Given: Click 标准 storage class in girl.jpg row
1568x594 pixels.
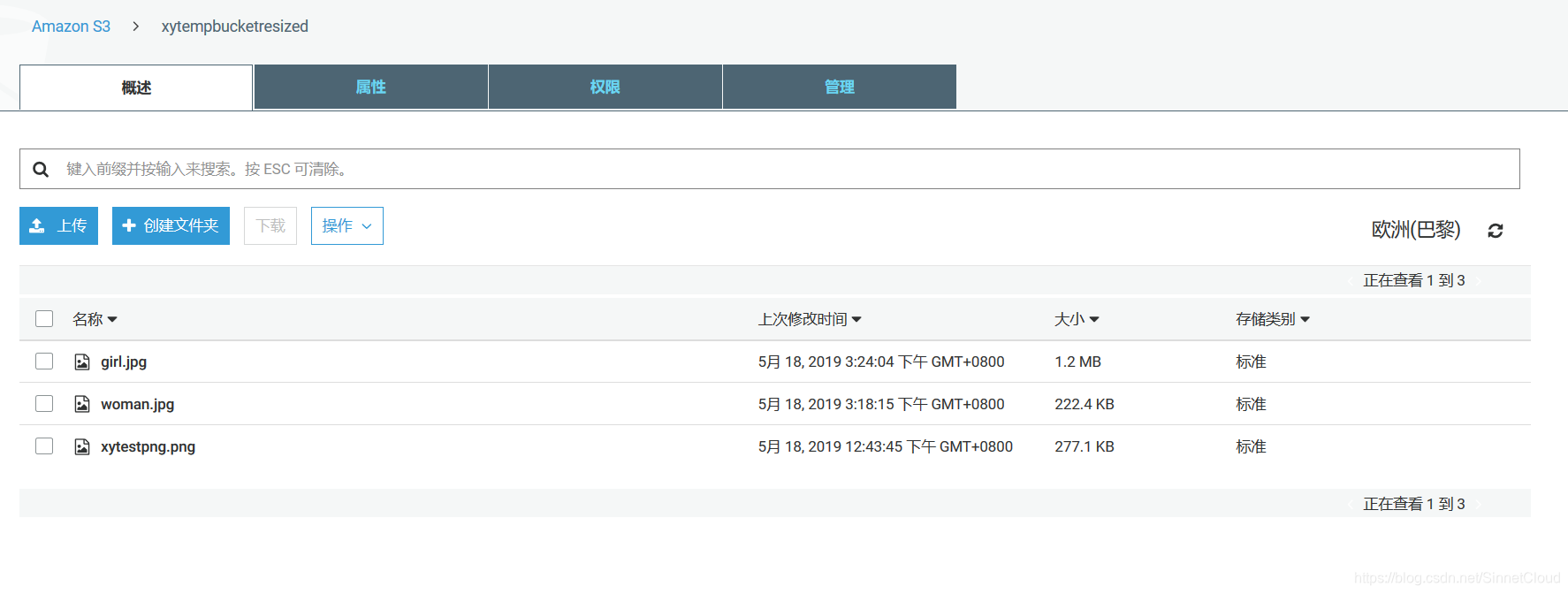Looking at the screenshot, I should [1251, 362].
